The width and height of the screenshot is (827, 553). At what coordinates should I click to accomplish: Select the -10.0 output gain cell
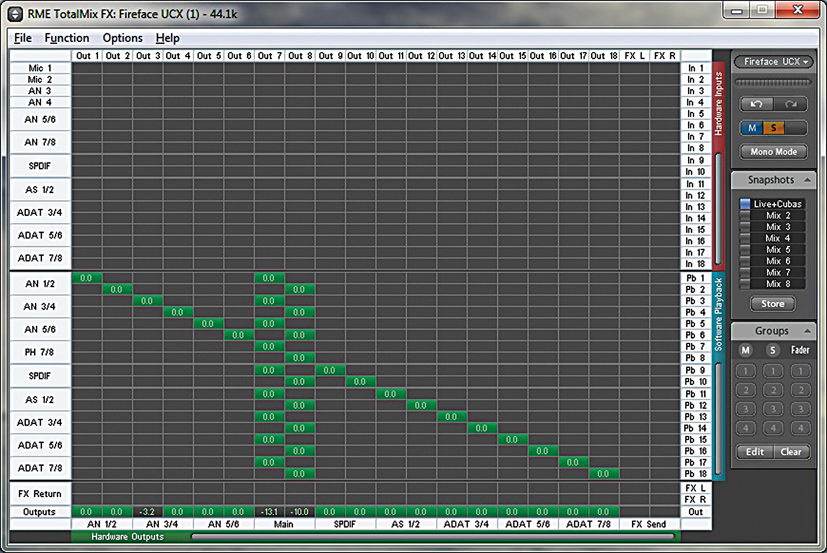(x=299, y=511)
